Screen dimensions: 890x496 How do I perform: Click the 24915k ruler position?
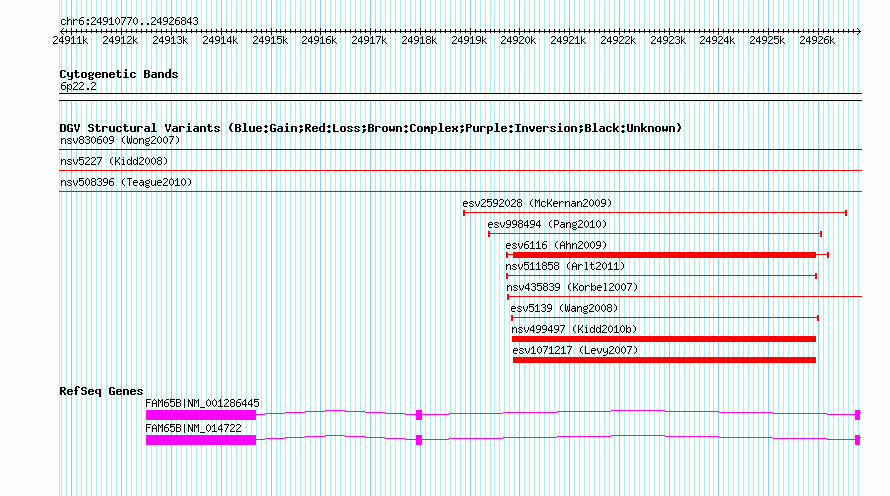270,40
